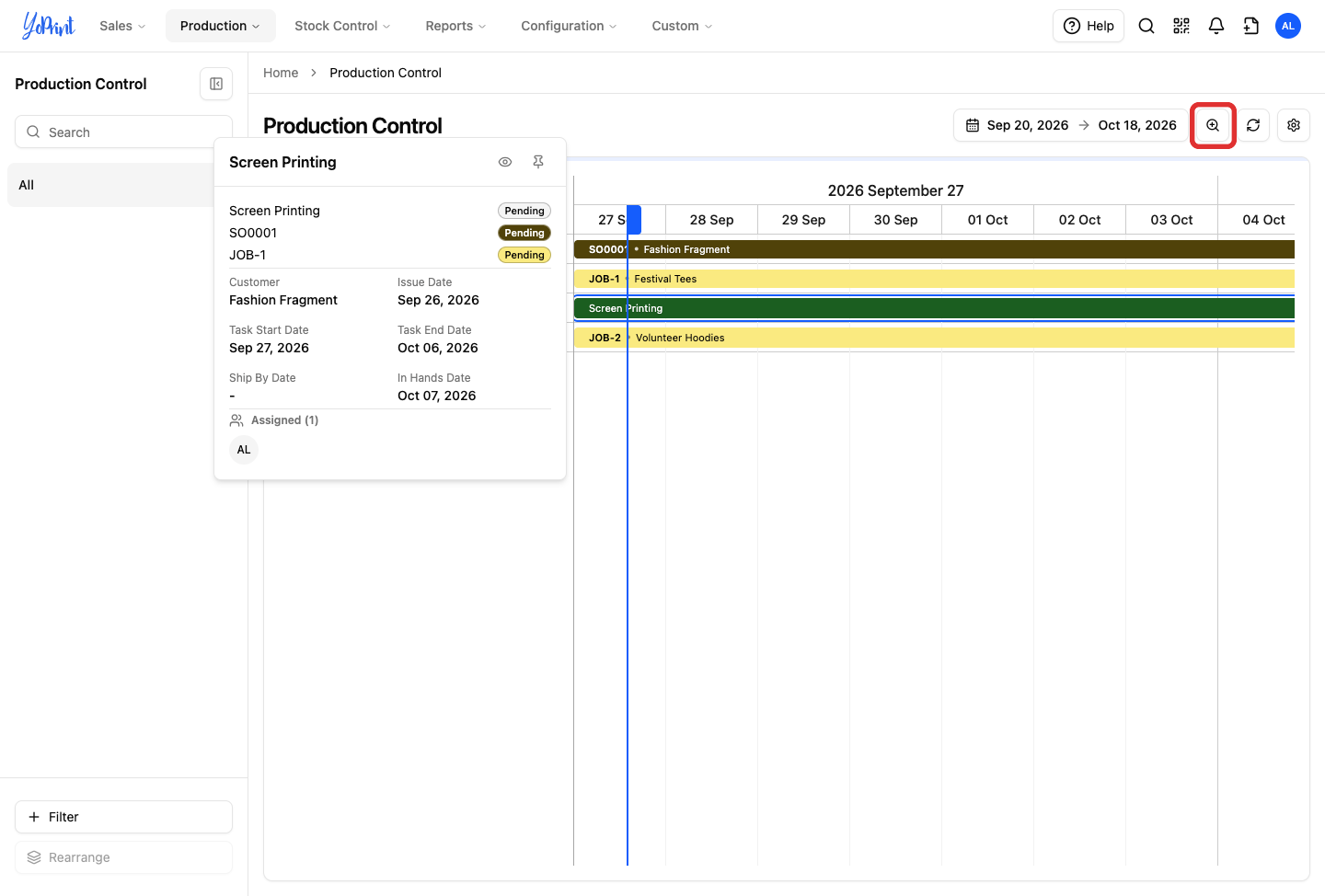The image size is (1325, 896).
Task: Click the zoom-in timeline icon
Action: (x=1213, y=125)
